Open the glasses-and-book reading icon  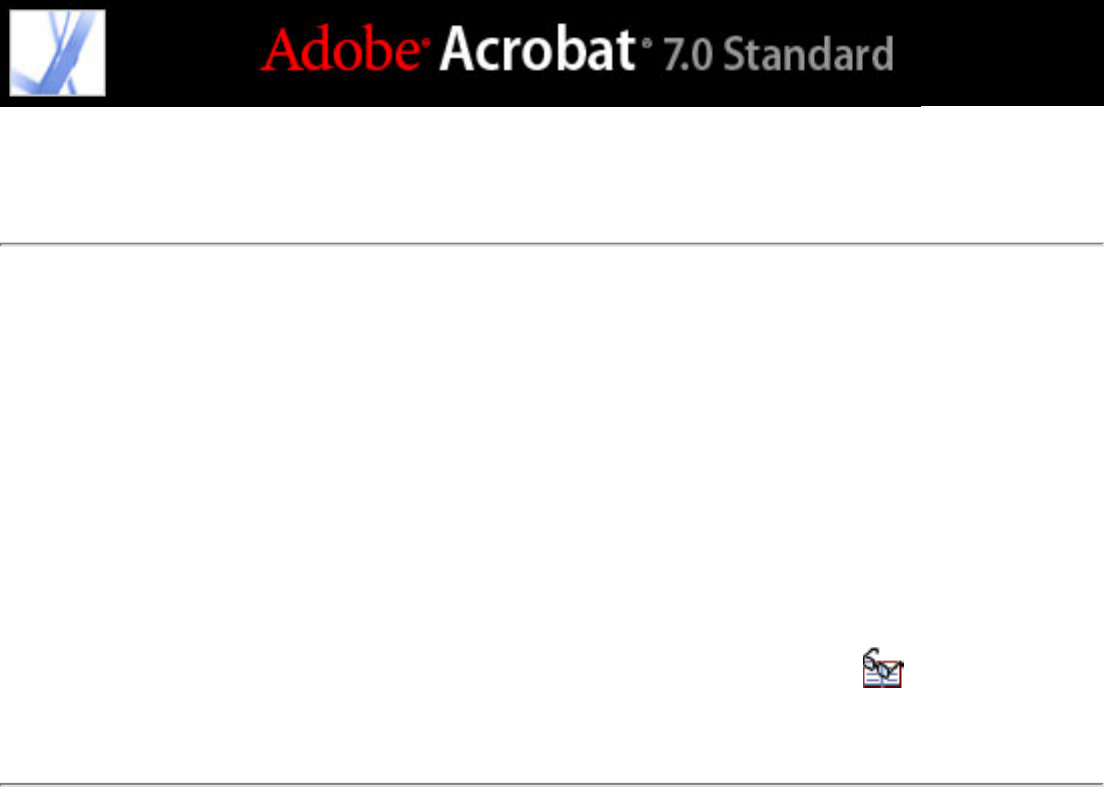pyautogui.click(x=882, y=668)
